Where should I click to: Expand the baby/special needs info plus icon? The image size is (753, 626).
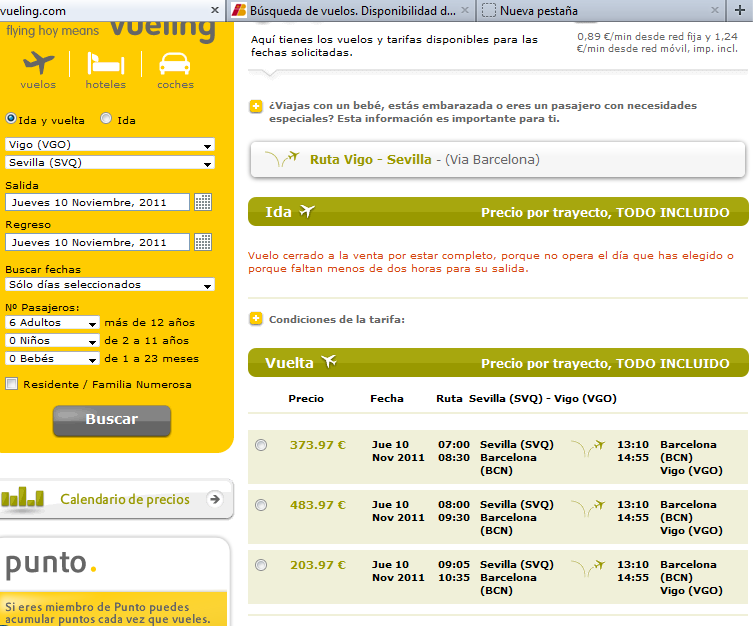[x=256, y=106]
